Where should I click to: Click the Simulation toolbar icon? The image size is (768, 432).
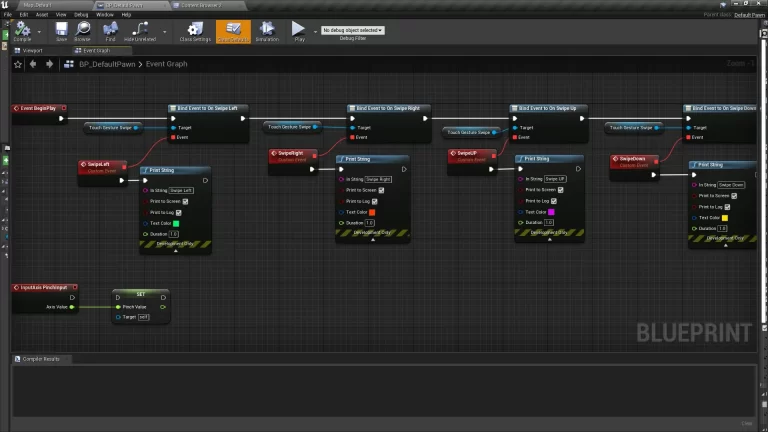point(267,31)
